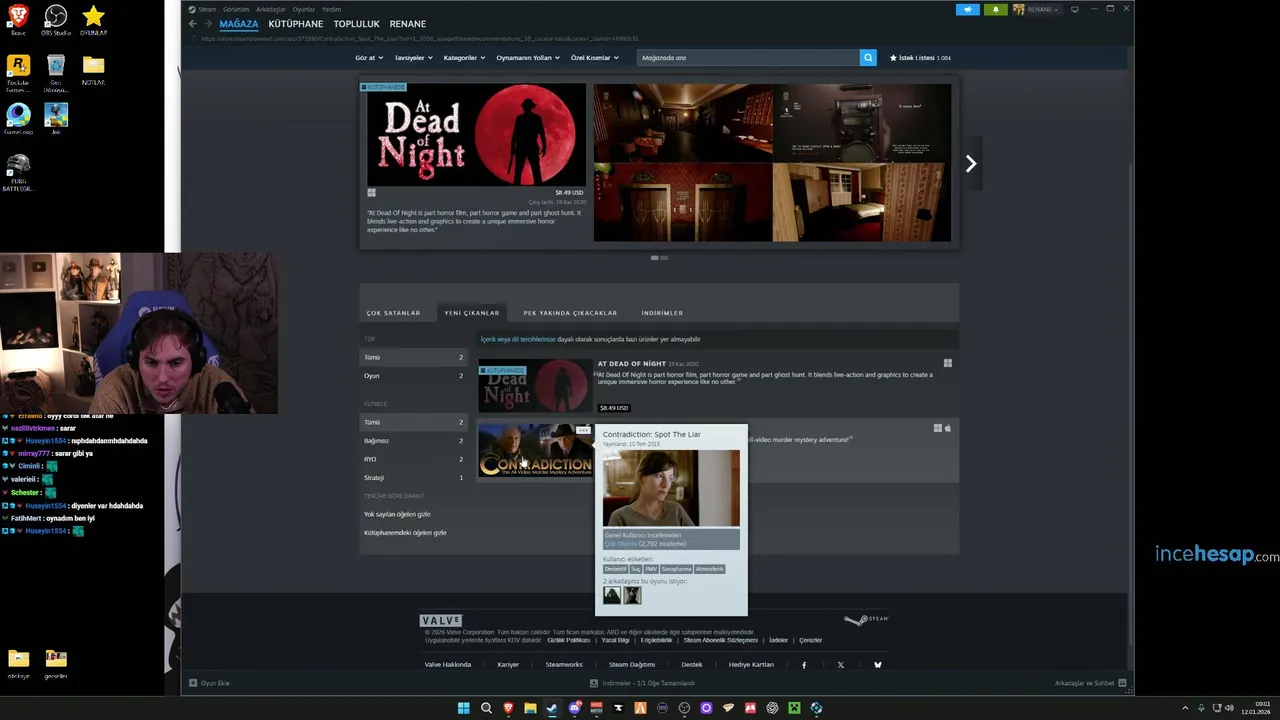Image resolution: width=1280 pixels, height=720 pixels.
Task: Click the blue store search magnifier button
Action: 868,58
